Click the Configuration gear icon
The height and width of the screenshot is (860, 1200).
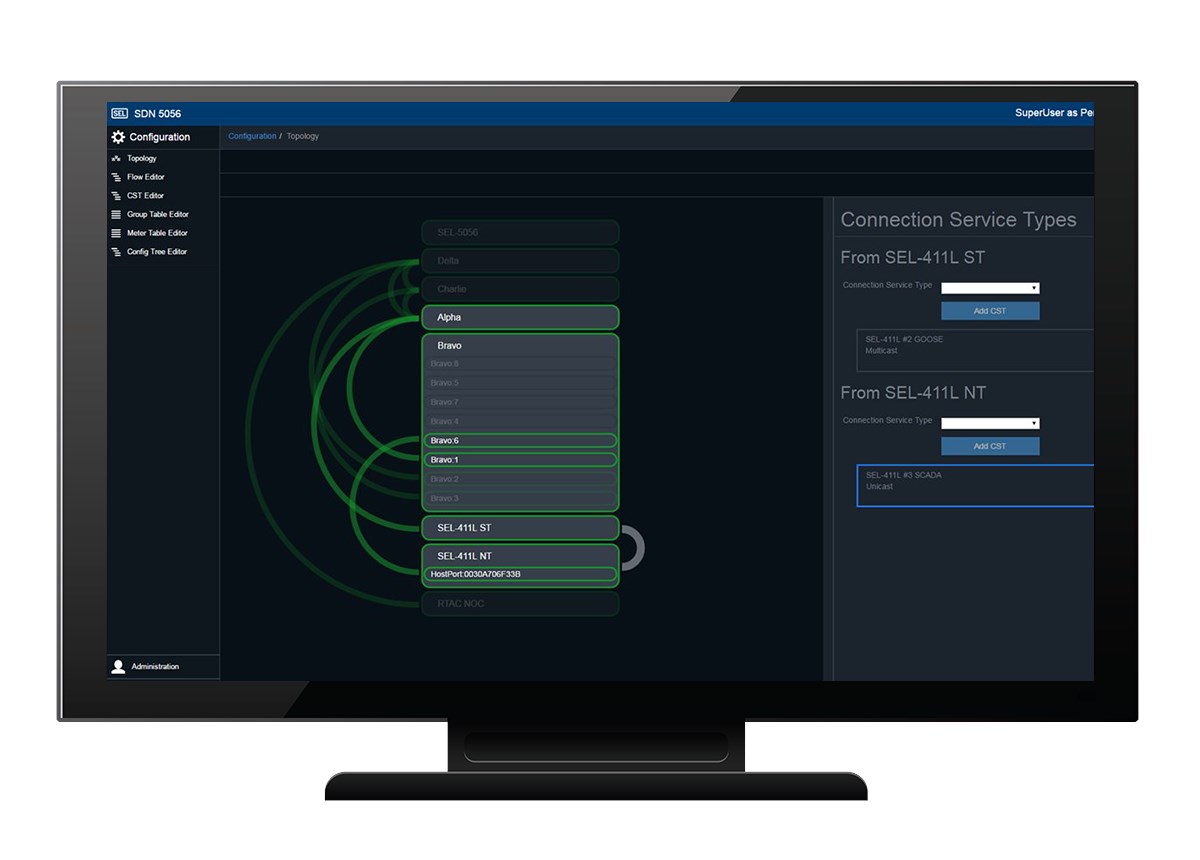118,137
